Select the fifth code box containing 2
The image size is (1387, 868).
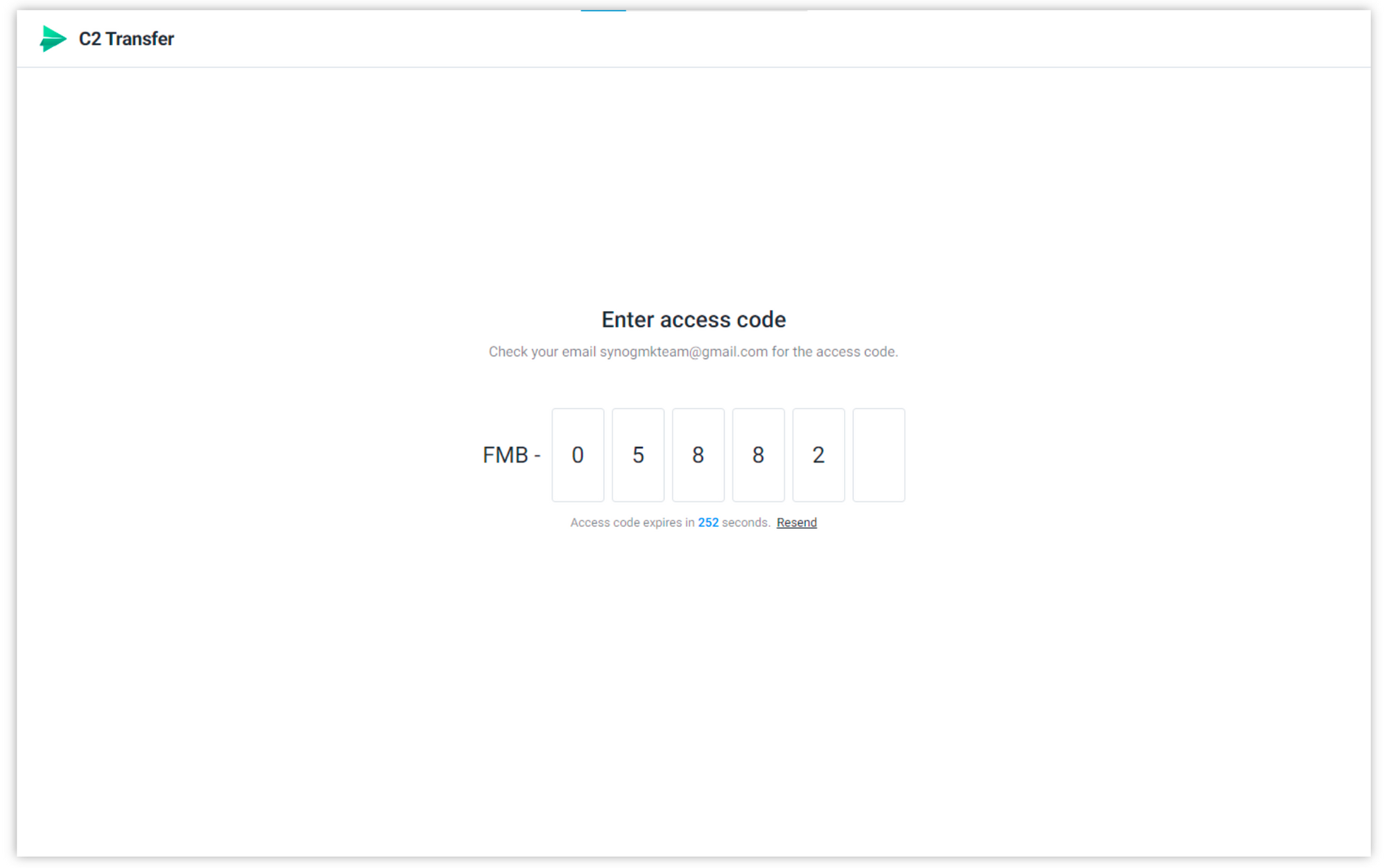click(x=819, y=455)
